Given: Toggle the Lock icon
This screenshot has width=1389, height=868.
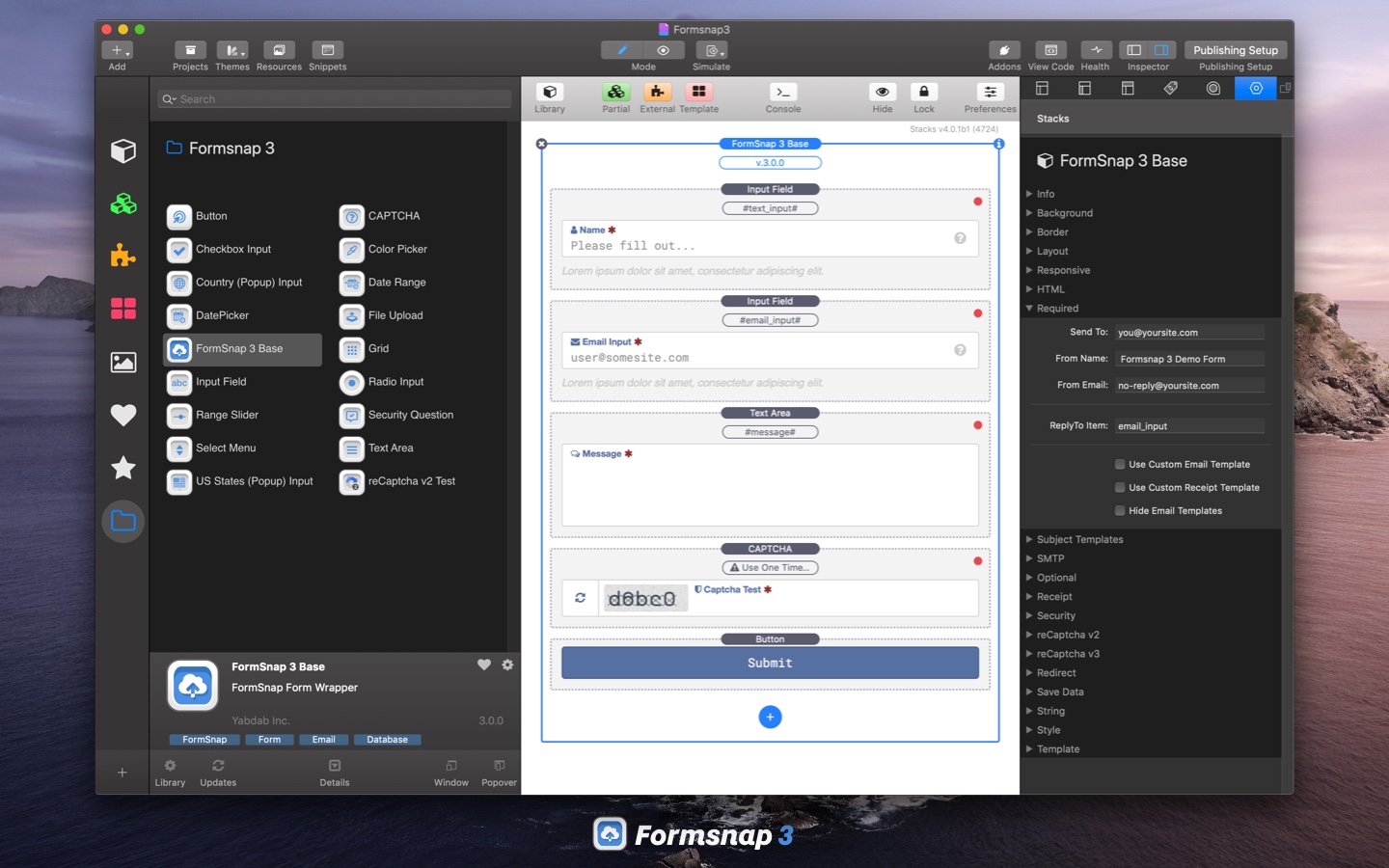Looking at the screenshot, I should (x=924, y=92).
